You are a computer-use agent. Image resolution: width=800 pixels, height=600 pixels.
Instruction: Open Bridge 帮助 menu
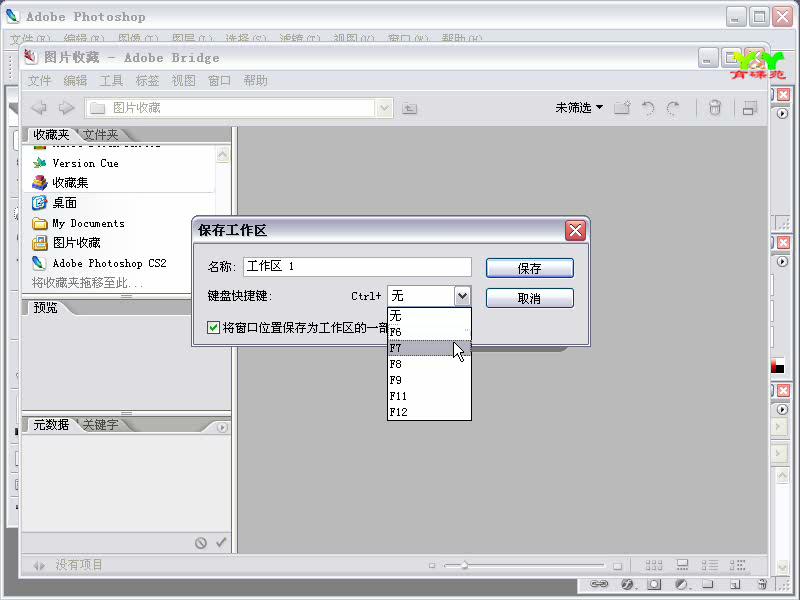coord(255,81)
